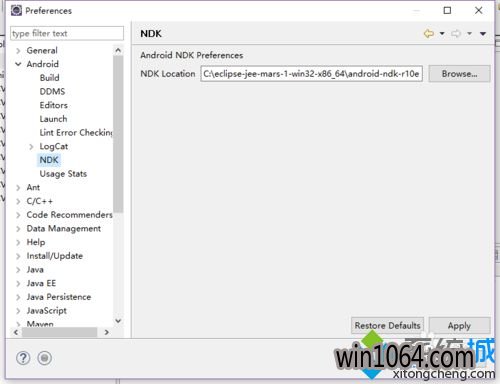Open Usage Stats preferences
500x384 pixels.
63,174
